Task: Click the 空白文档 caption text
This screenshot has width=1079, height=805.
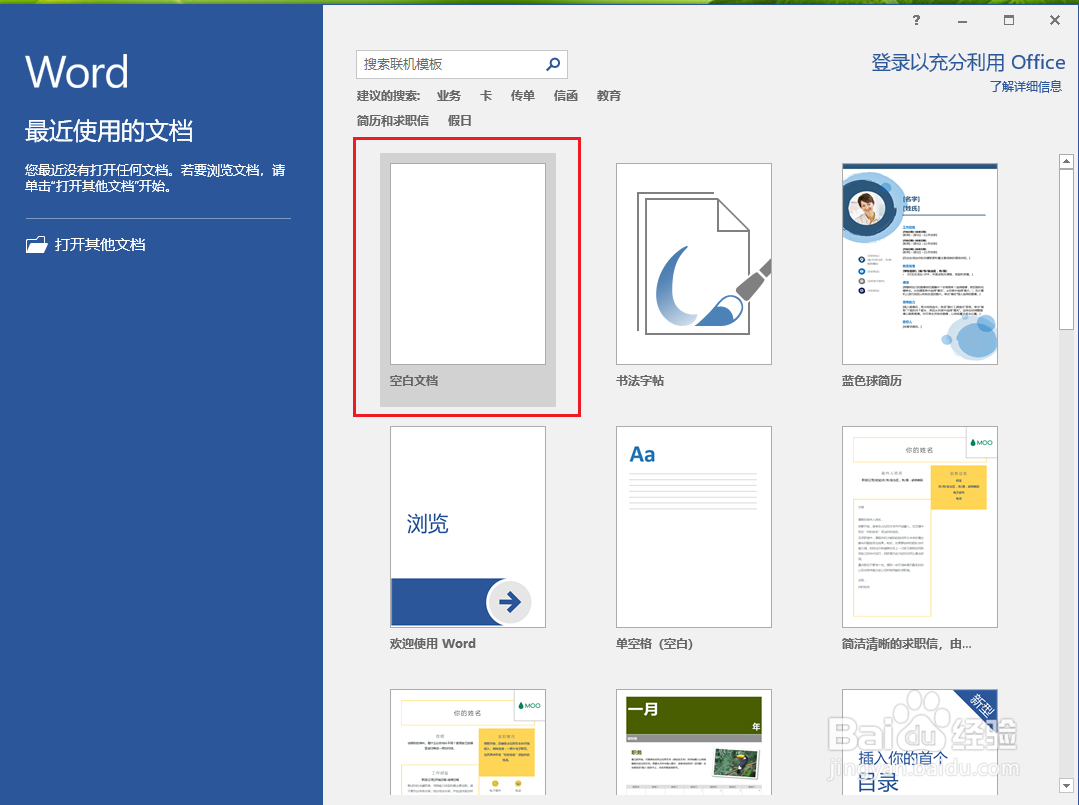Action: point(414,380)
